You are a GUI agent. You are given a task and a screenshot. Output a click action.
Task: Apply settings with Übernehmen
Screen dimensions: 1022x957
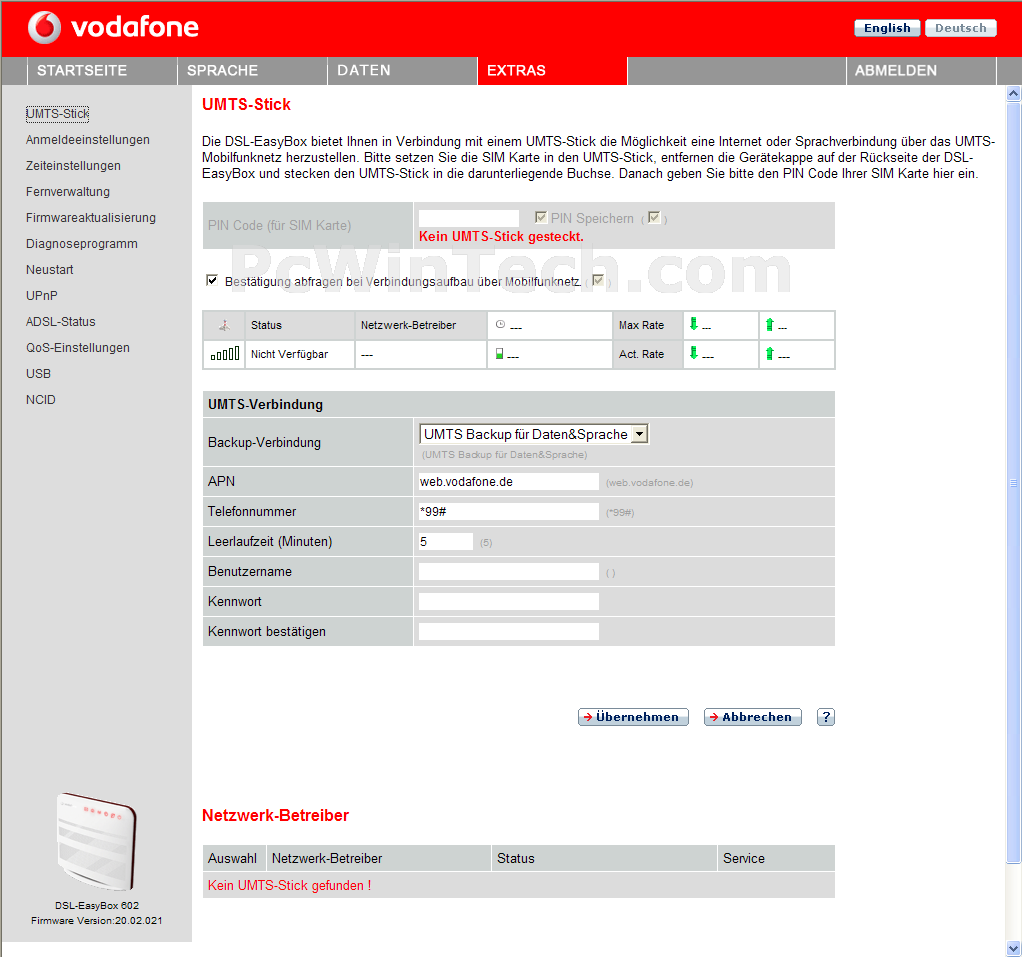(633, 717)
